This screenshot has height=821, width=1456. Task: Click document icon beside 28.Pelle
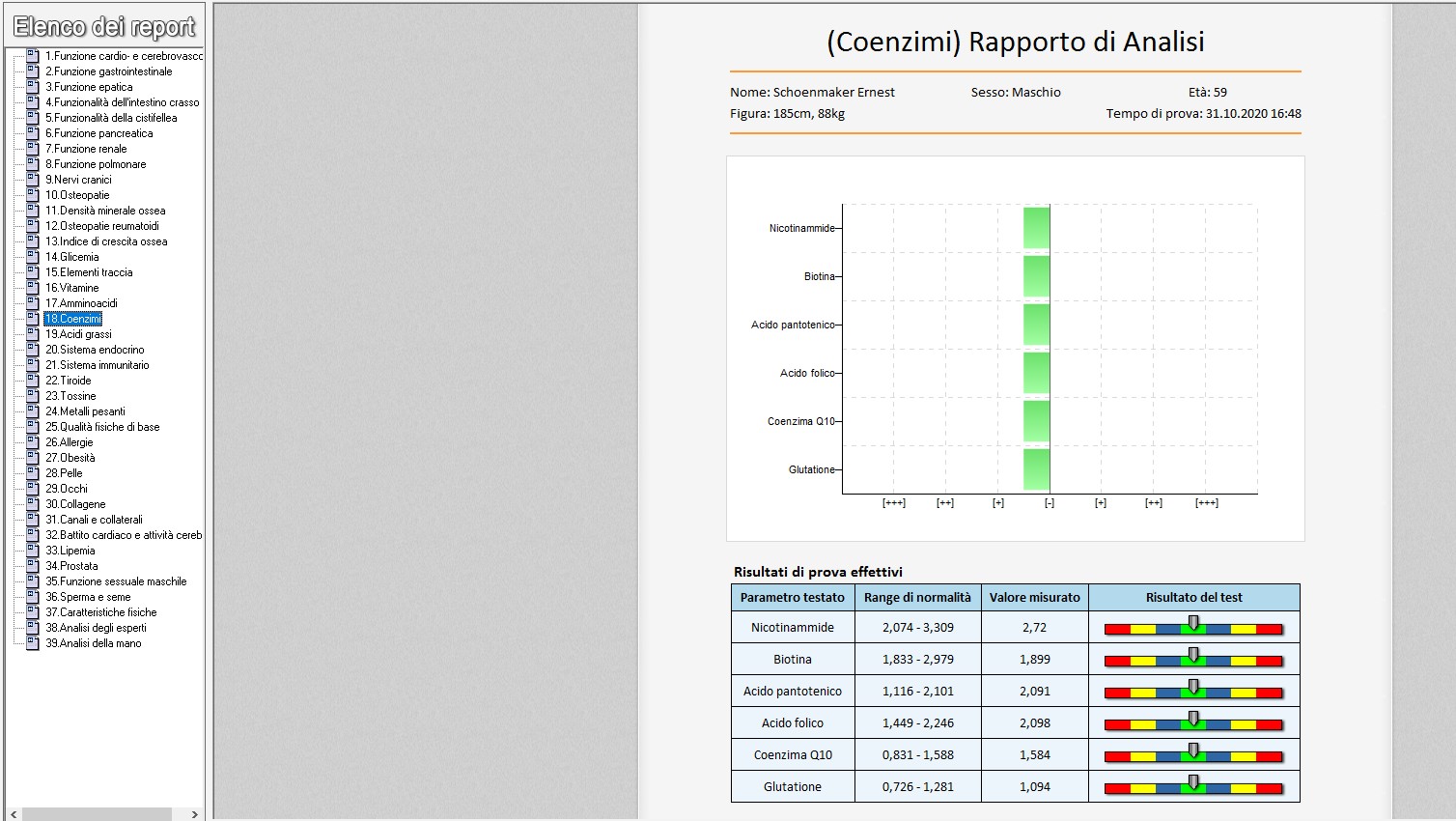tap(33, 473)
